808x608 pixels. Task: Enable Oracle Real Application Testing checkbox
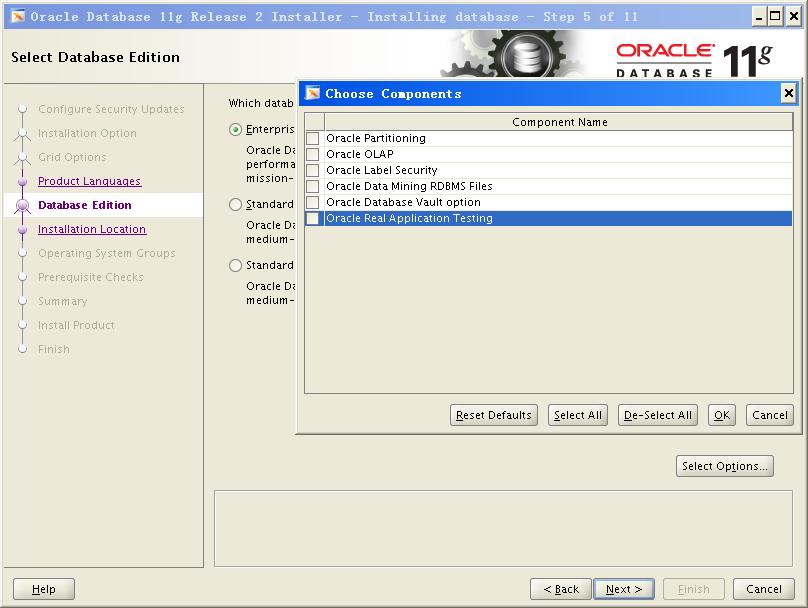(313, 218)
